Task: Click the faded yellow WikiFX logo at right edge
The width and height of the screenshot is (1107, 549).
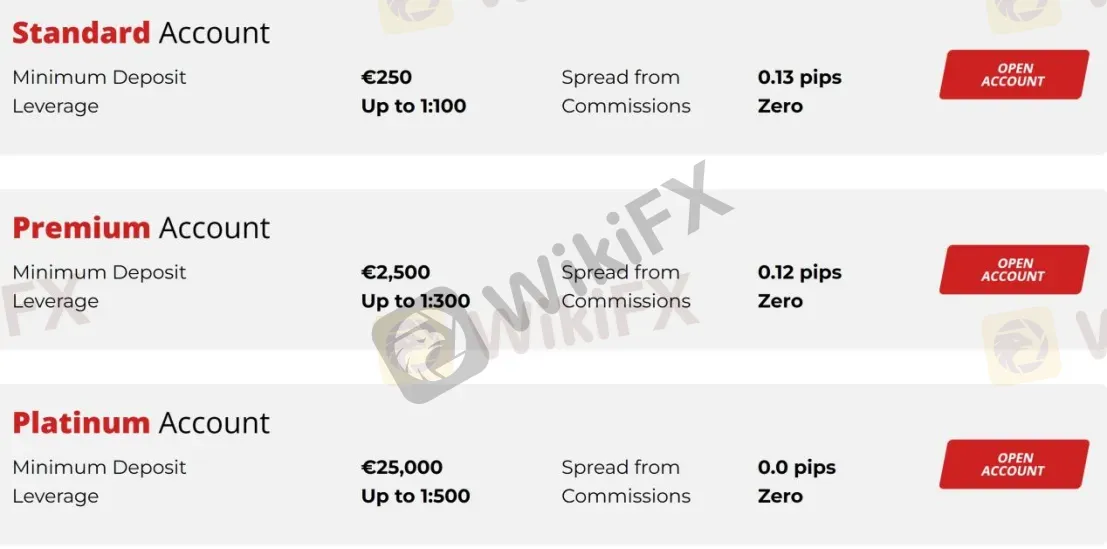Action: click(x=1022, y=346)
